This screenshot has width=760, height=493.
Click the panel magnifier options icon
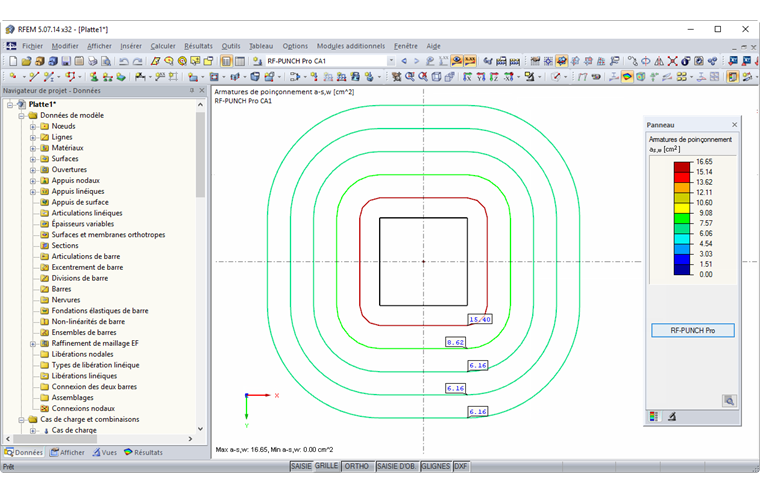coord(729,400)
